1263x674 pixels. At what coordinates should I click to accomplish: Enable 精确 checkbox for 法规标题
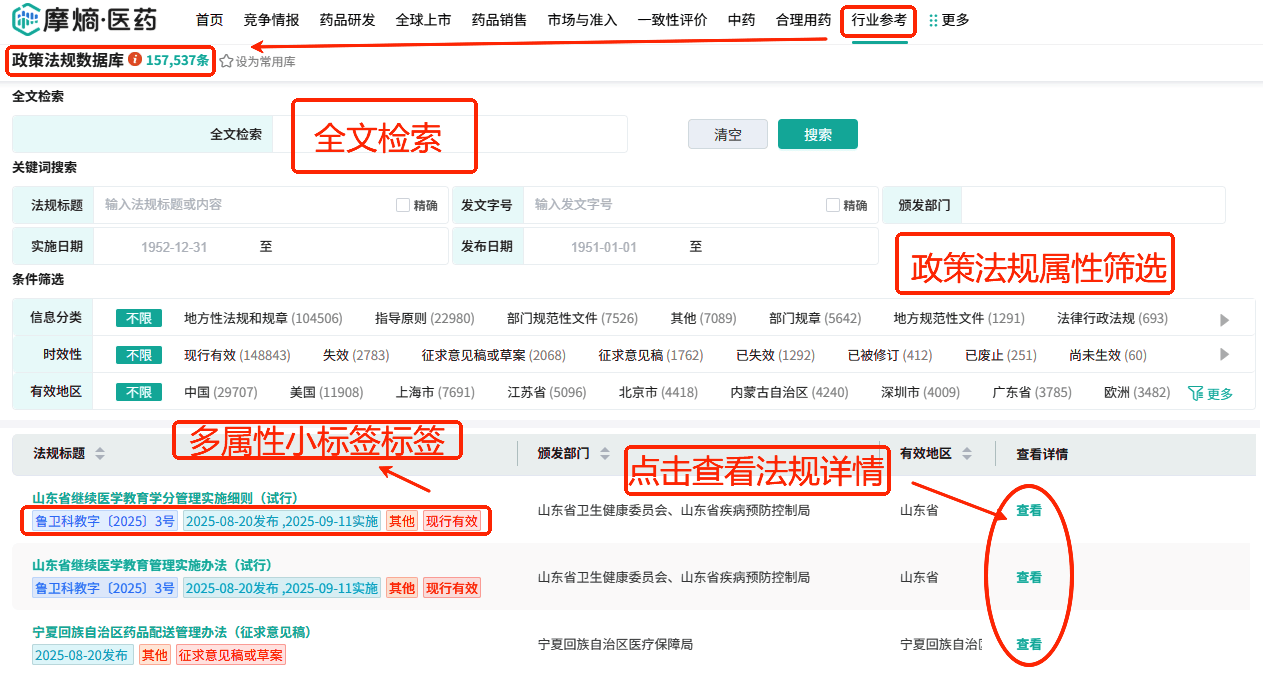point(403,205)
